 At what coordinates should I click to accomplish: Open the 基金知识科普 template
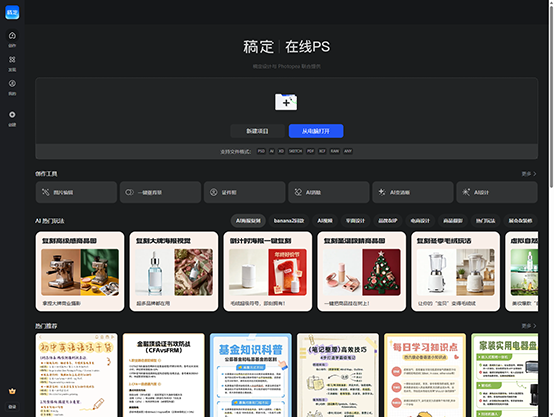point(251,375)
